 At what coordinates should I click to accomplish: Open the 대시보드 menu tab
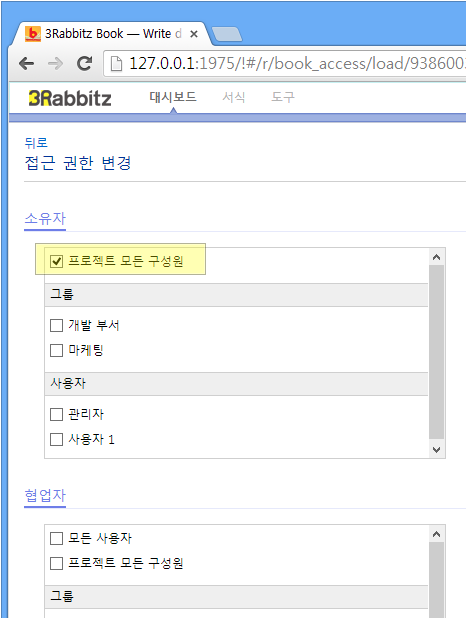tap(173, 97)
